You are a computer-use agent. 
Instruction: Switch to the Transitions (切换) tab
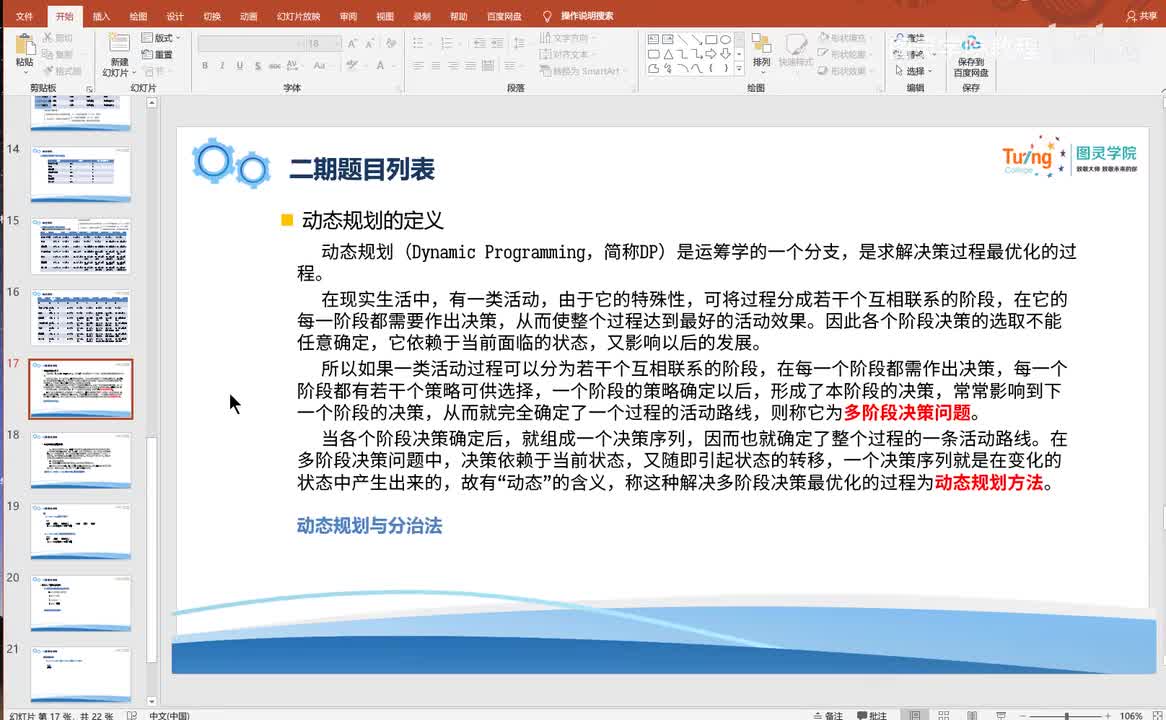(212, 16)
